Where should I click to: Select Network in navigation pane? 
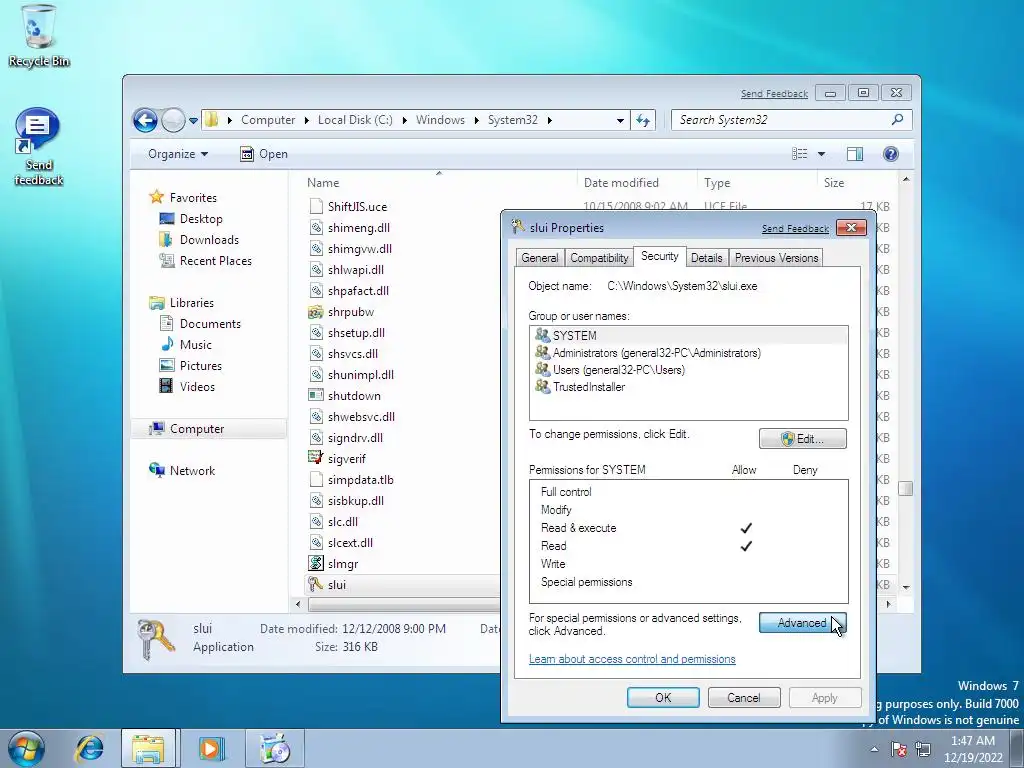point(182,470)
